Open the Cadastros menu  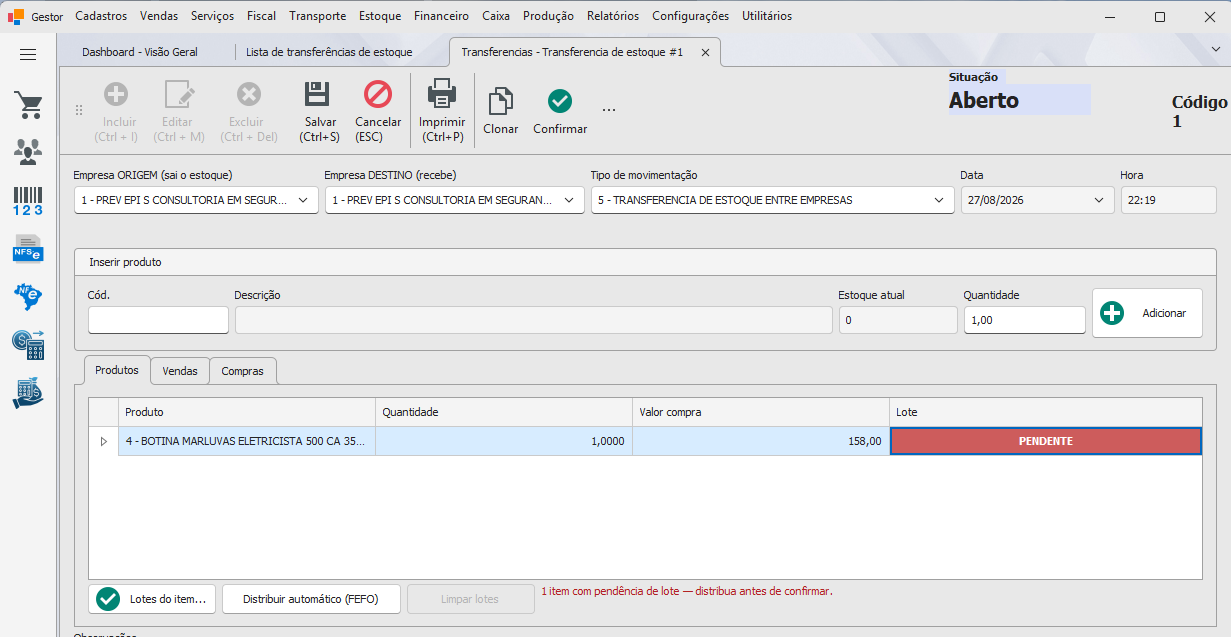101,16
